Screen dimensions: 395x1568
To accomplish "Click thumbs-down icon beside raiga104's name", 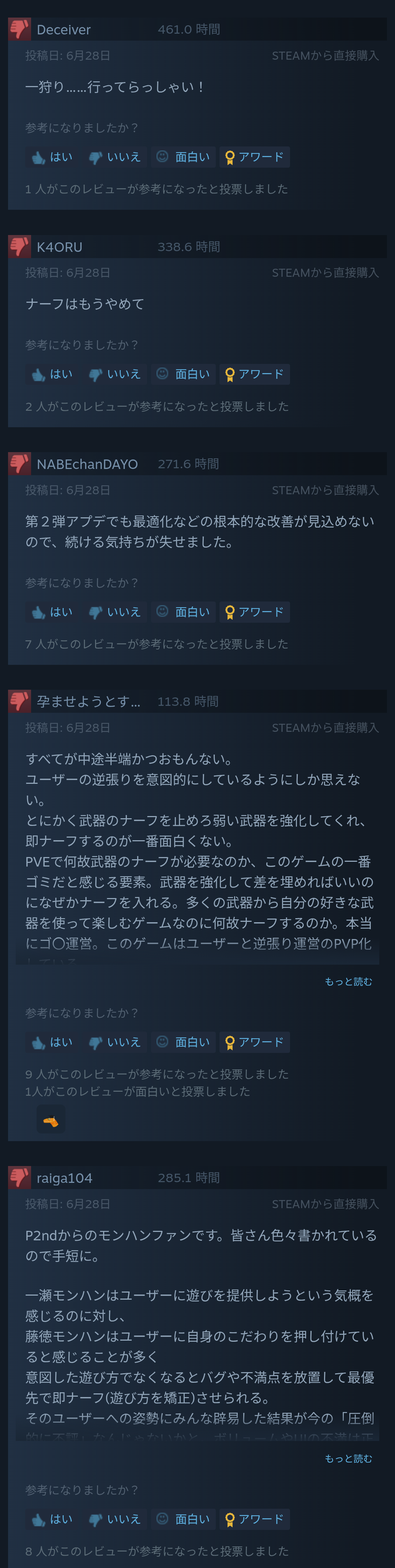I will pyautogui.click(x=19, y=1178).
